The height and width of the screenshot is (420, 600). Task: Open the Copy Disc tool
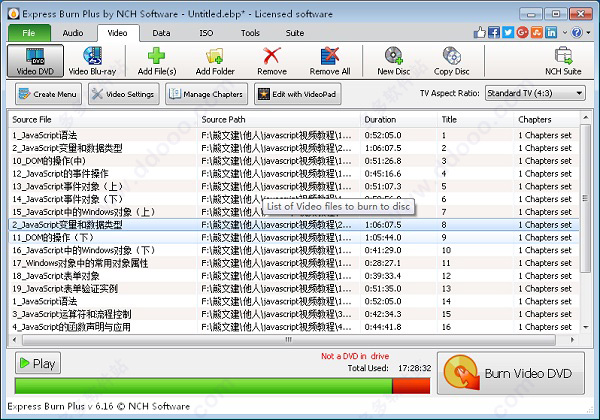[x=452, y=61]
